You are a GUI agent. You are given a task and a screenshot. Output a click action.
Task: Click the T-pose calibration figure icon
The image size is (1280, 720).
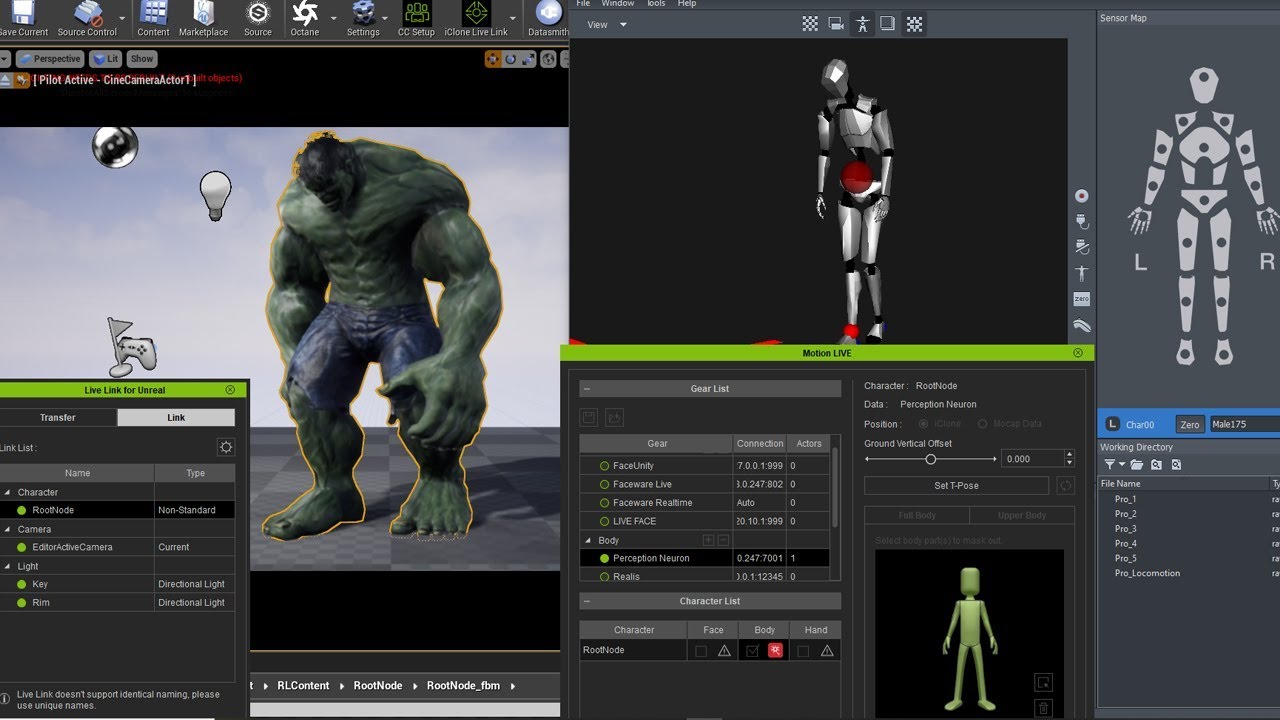[1081, 273]
